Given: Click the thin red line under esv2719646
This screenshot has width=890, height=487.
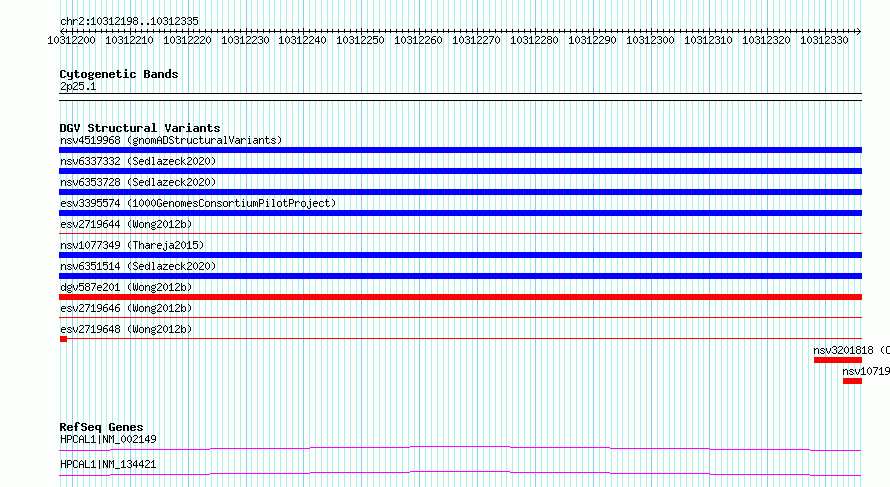Looking at the screenshot, I should pos(460,317).
